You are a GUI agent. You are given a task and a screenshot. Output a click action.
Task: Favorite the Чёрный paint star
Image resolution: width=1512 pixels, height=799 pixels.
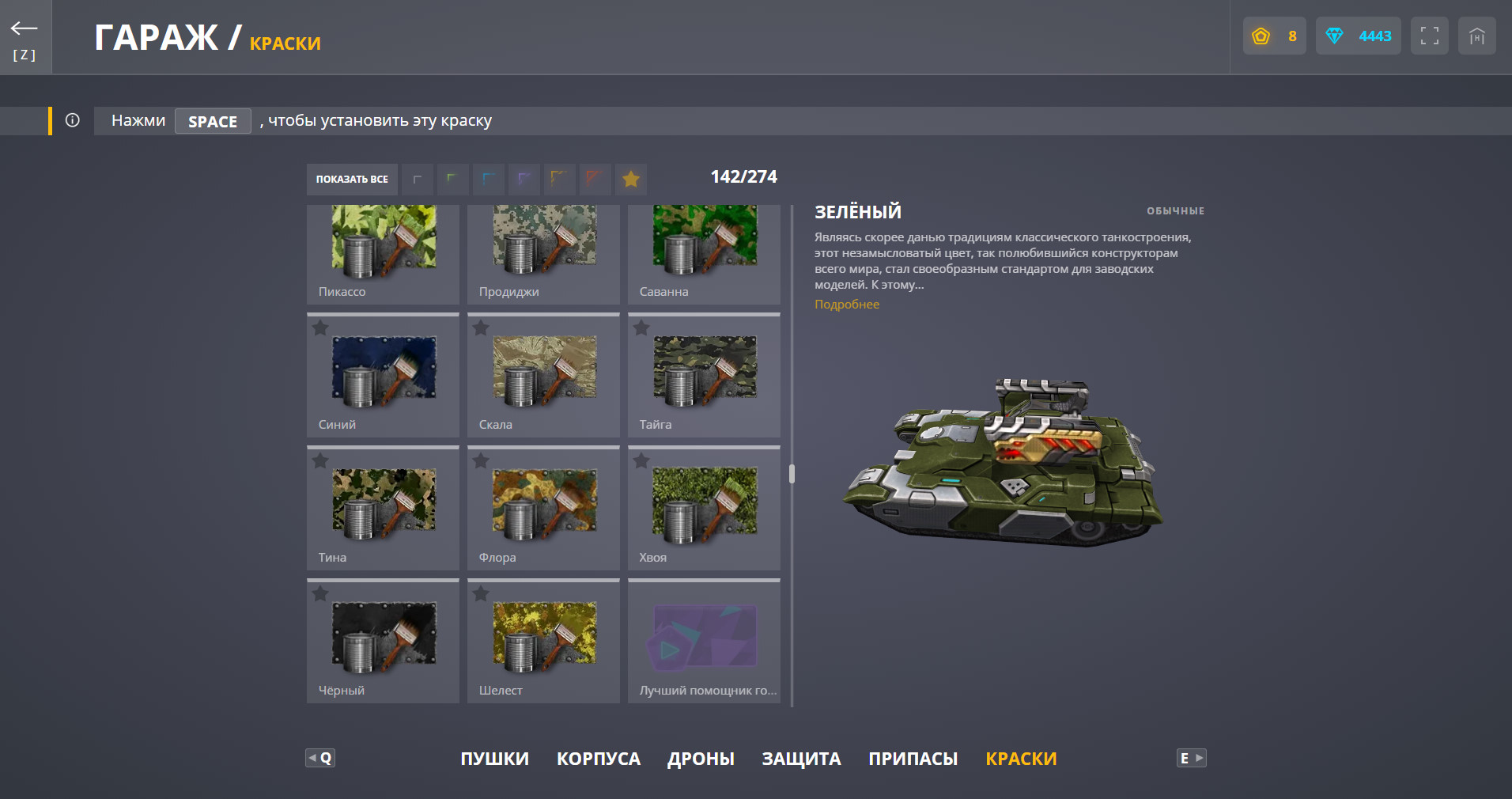pyautogui.click(x=320, y=593)
